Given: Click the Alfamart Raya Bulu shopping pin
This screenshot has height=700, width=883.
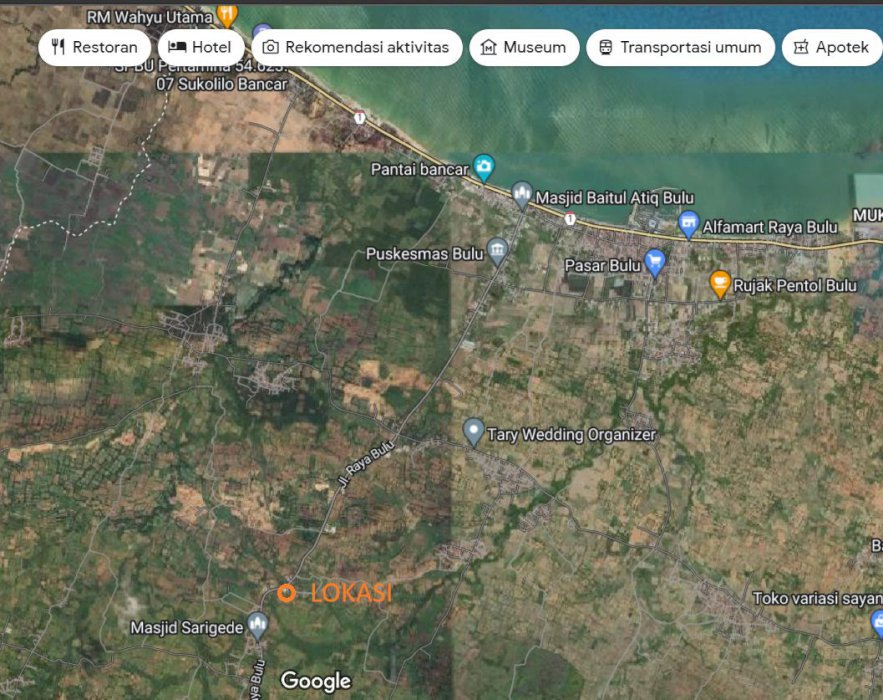Looking at the screenshot, I should click(x=687, y=224).
